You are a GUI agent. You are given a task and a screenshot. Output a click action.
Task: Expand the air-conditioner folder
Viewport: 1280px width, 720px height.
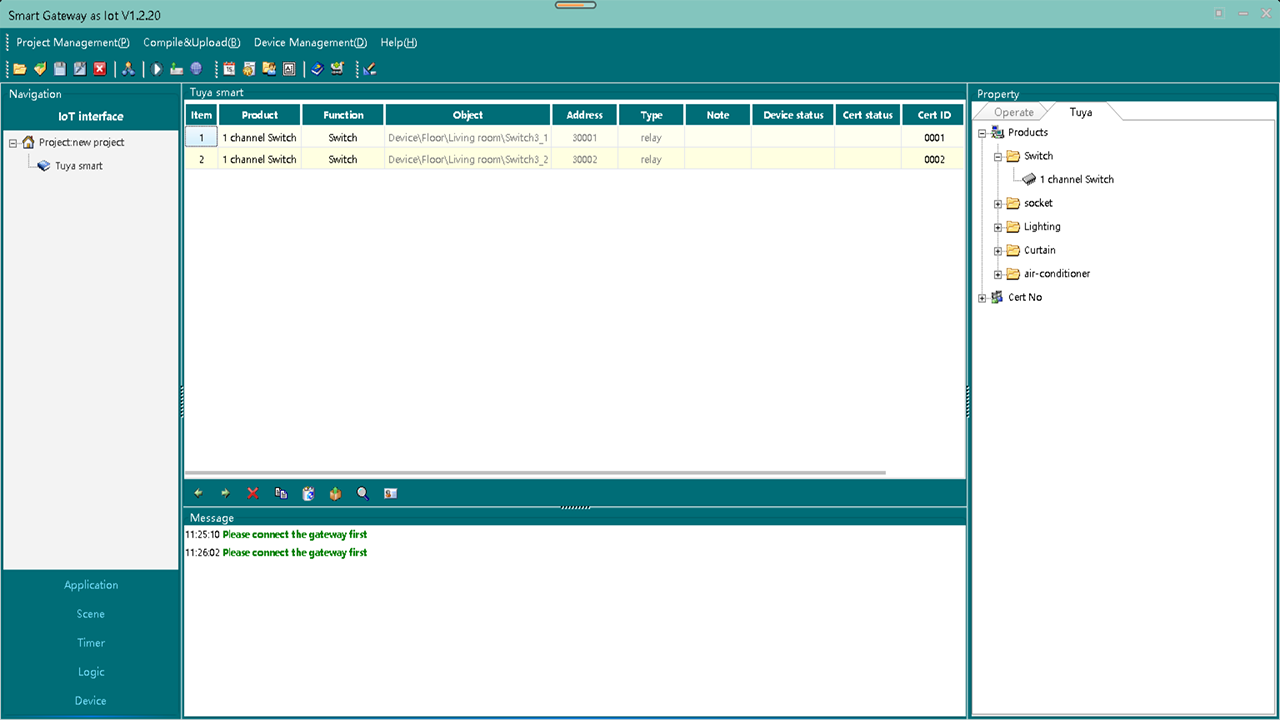pyautogui.click(x=998, y=274)
